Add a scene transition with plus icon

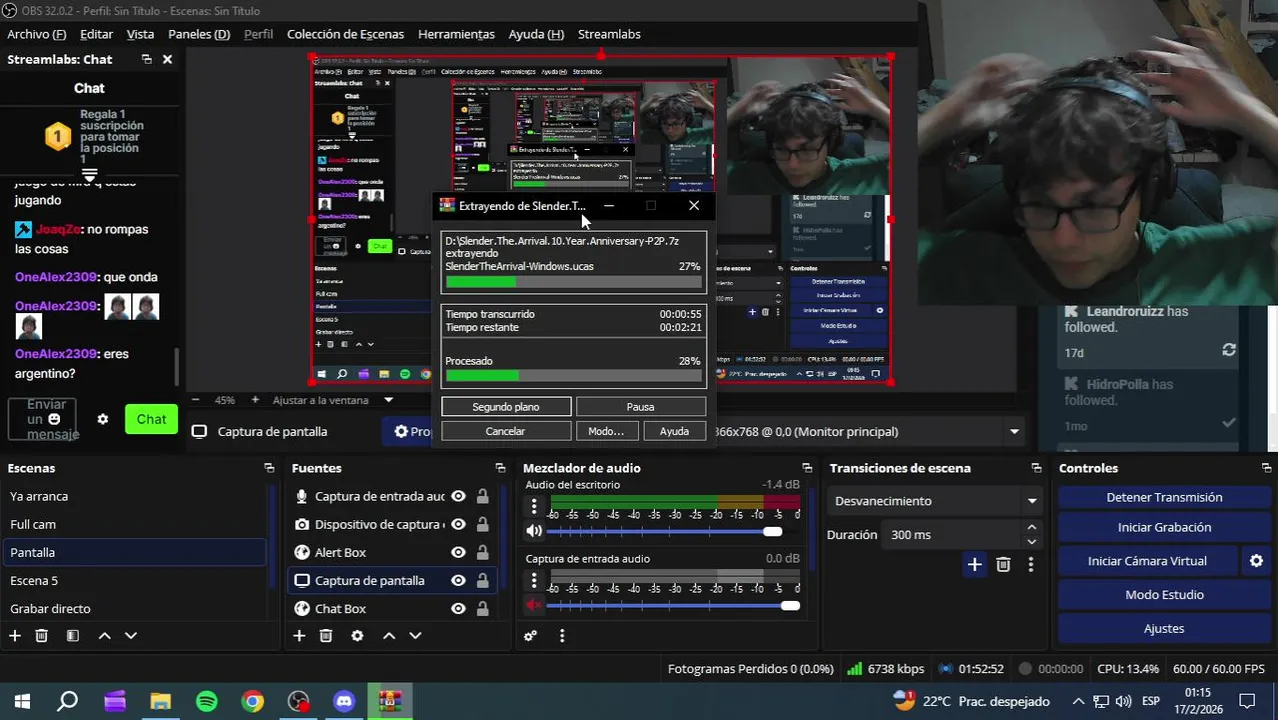(974, 565)
